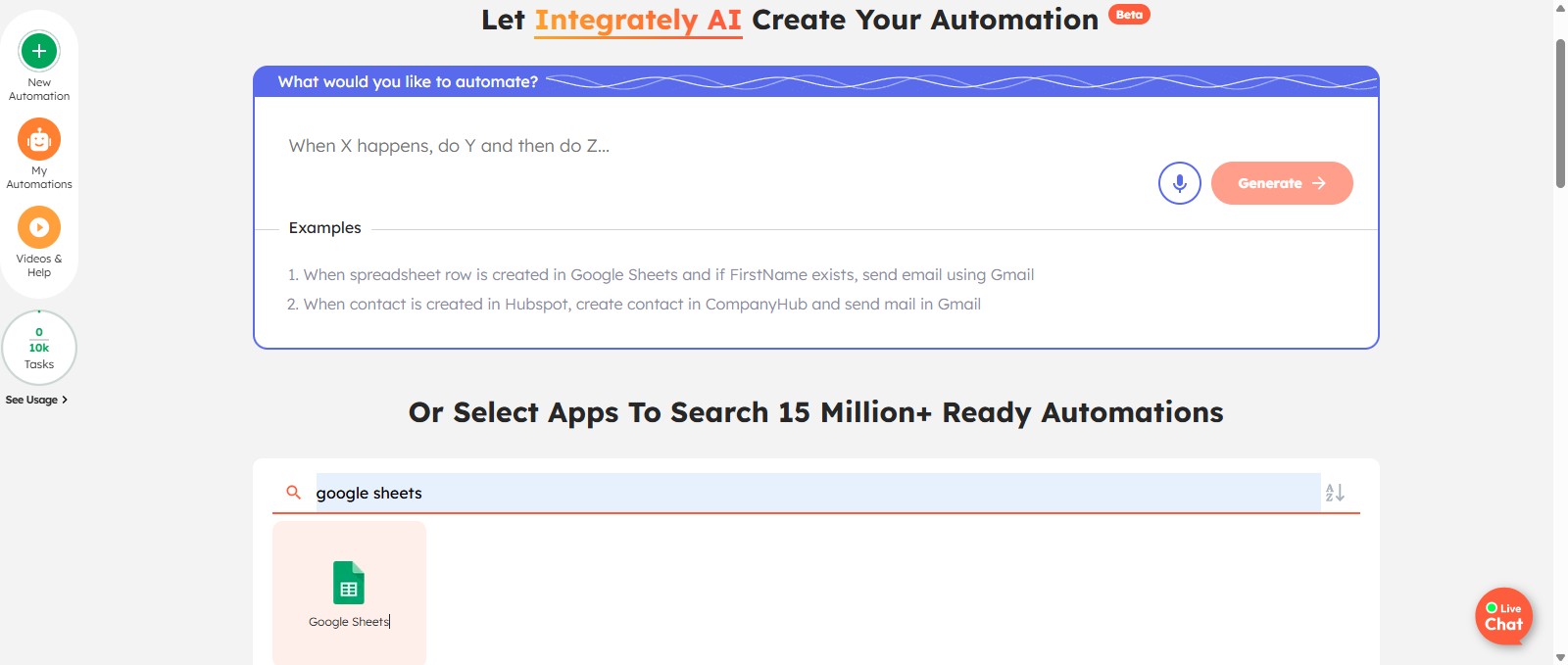Open Videos & Help play icon
This screenshot has width=1568, height=665.
pos(39,227)
